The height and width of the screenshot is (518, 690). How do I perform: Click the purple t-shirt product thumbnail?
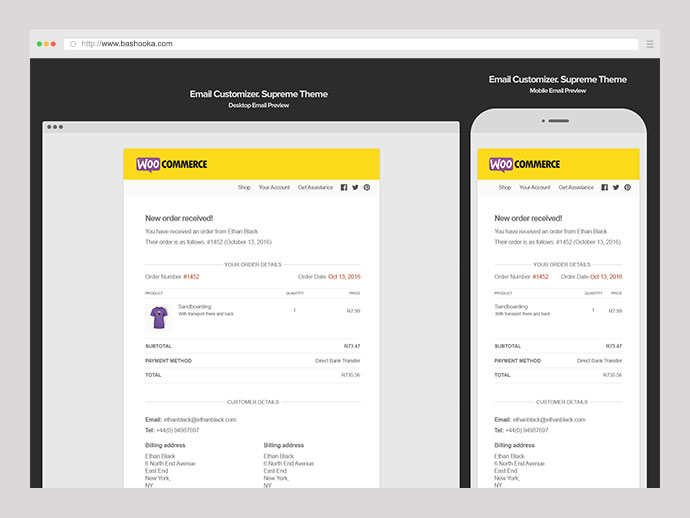click(x=159, y=317)
